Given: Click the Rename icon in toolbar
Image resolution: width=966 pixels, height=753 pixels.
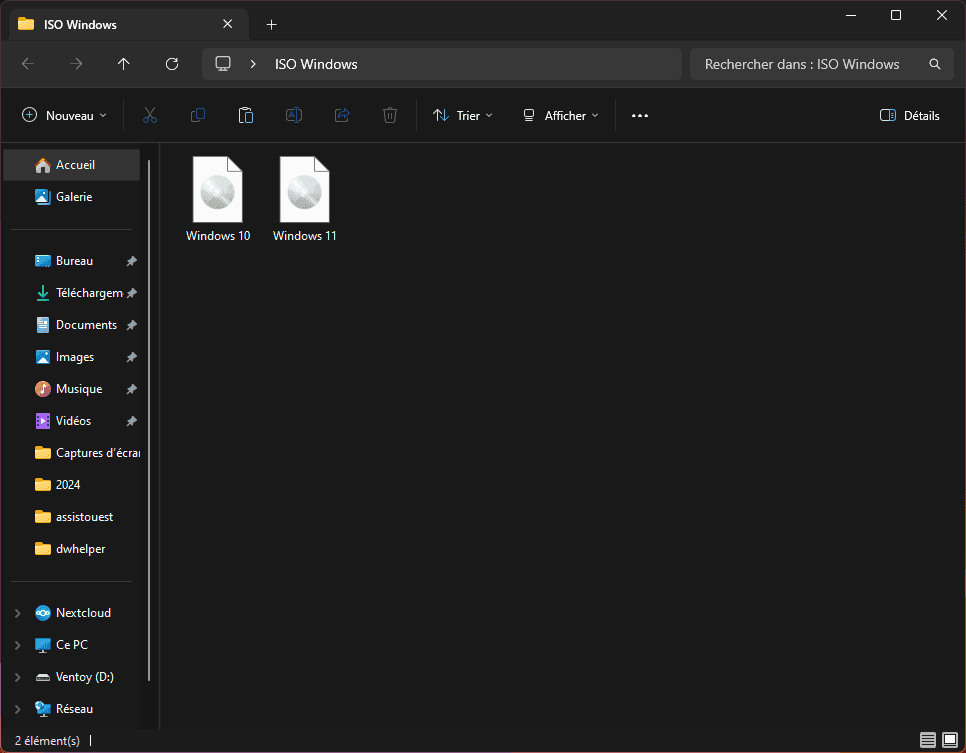Looking at the screenshot, I should click(294, 115).
